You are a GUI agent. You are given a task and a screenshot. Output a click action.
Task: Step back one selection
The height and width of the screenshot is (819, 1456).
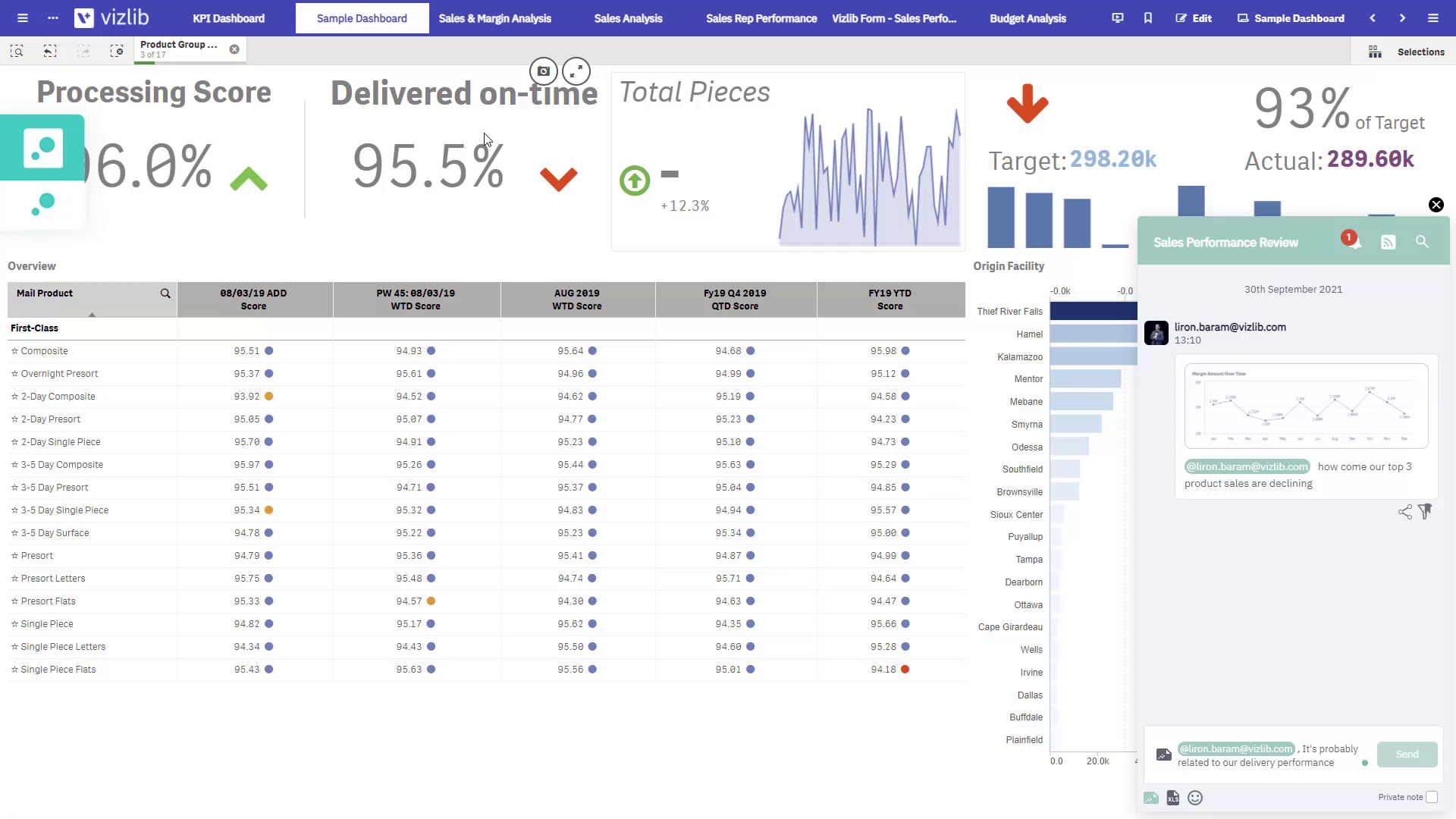pyautogui.click(x=50, y=51)
